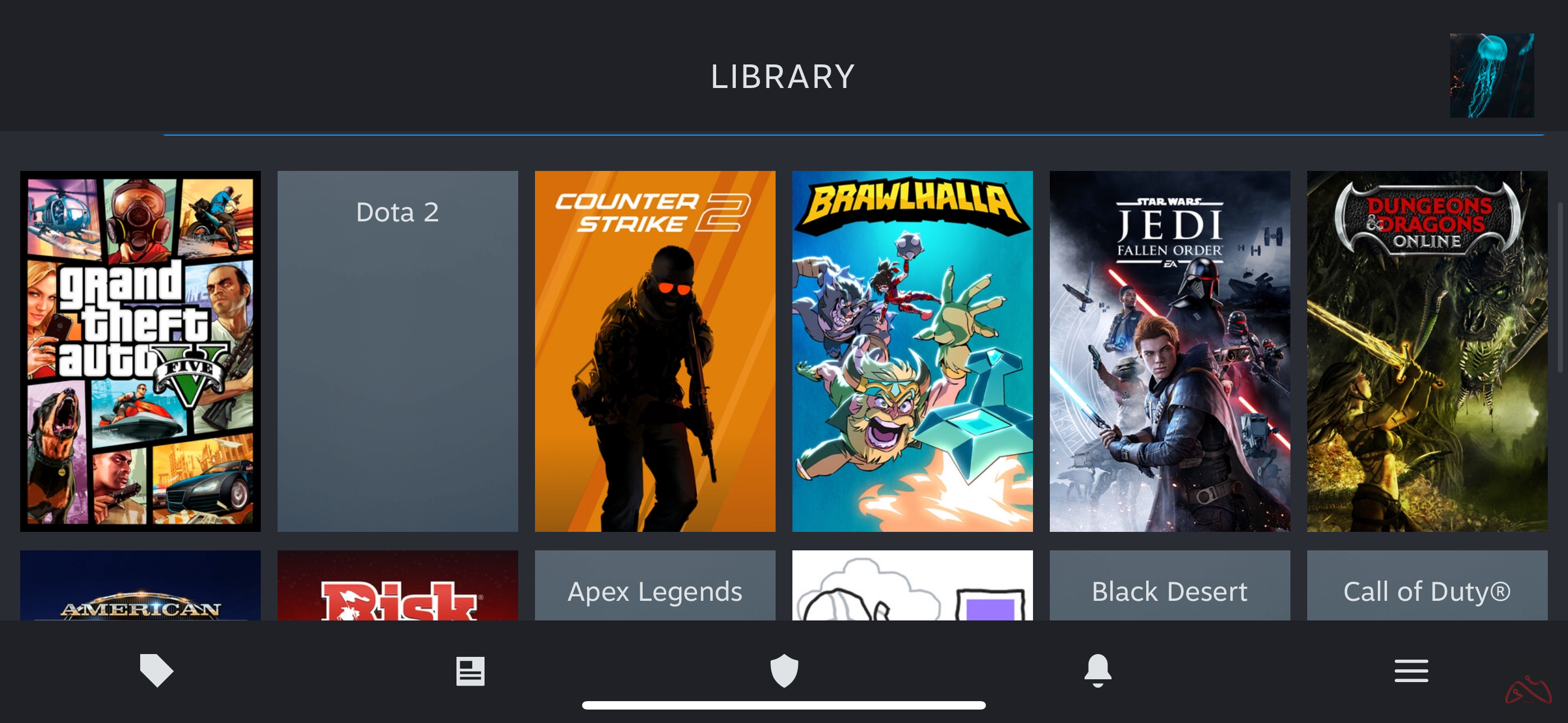Open the Store tag icon
The width and height of the screenshot is (1568, 723).
[156, 671]
